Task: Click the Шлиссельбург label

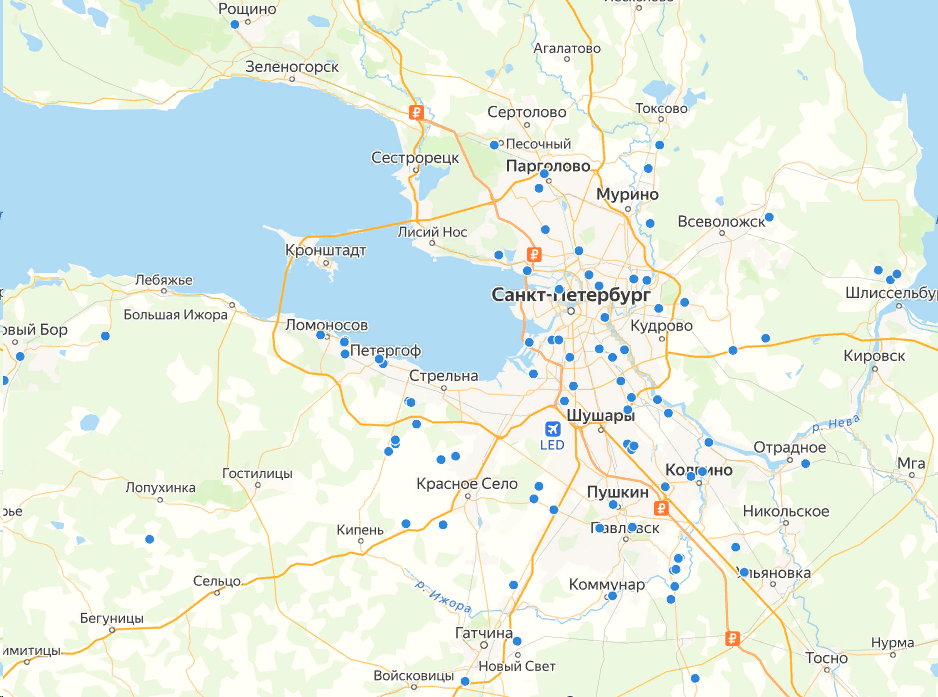Action: pyautogui.click(x=891, y=293)
